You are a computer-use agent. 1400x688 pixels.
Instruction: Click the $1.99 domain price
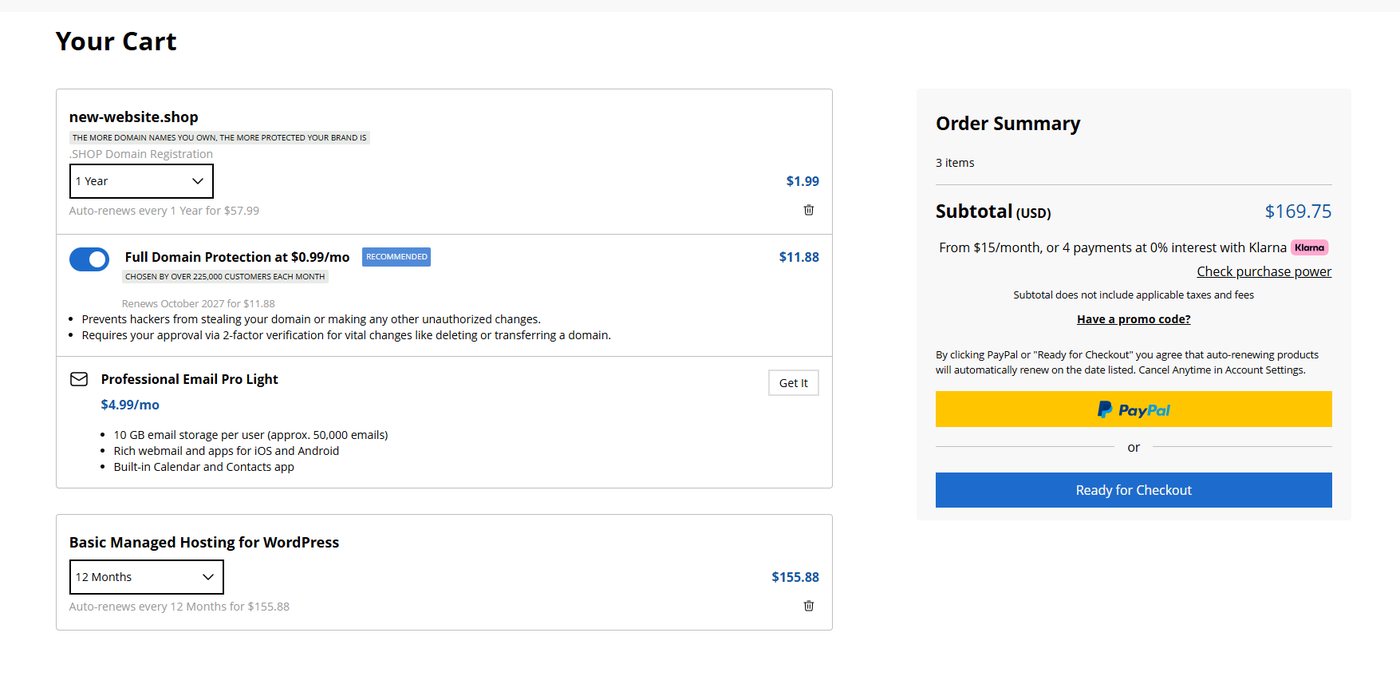[802, 181]
